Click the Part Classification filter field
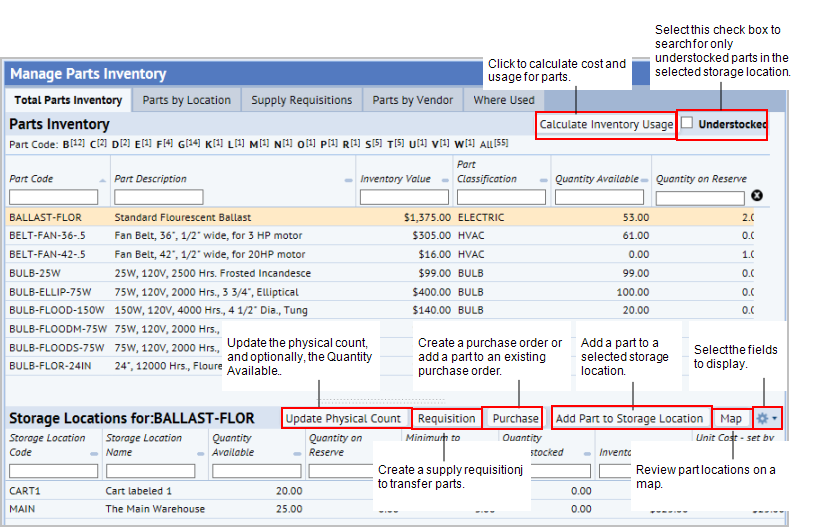 tap(501, 197)
